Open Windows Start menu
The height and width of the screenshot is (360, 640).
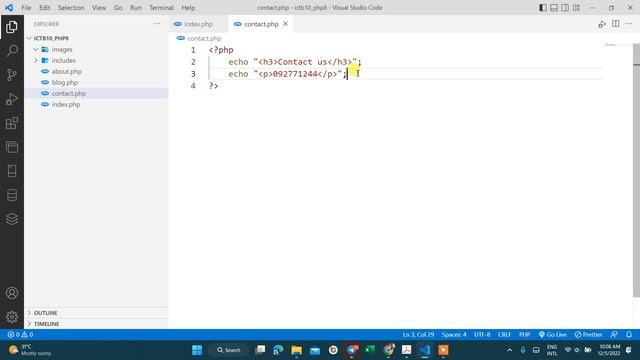click(x=197, y=350)
